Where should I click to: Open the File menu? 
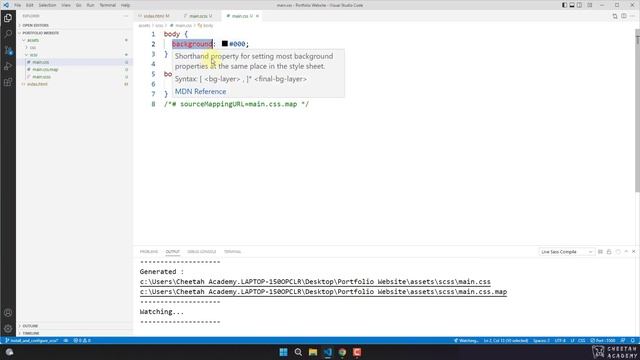pos(18,5)
